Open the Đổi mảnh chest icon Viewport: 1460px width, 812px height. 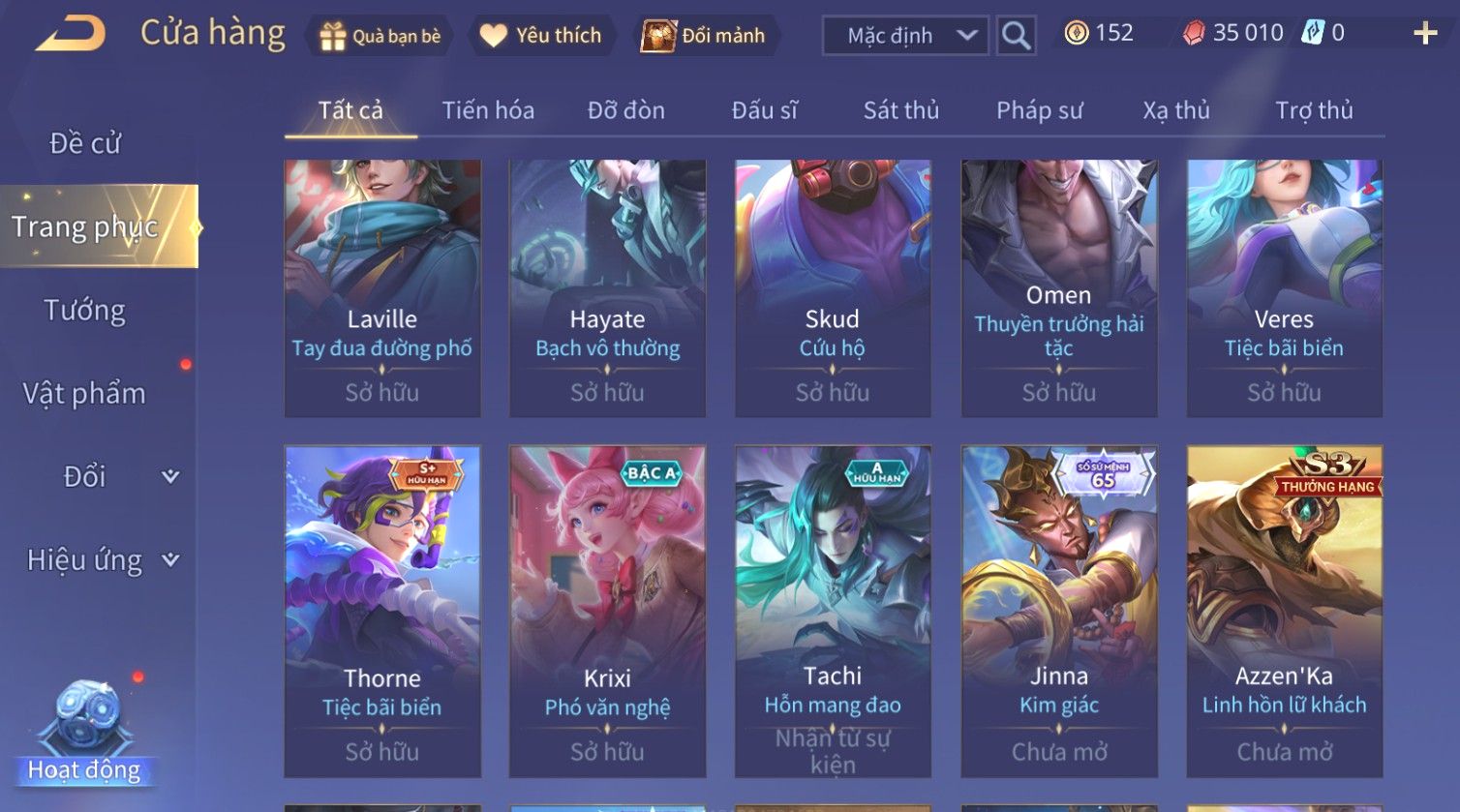[x=658, y=36]
